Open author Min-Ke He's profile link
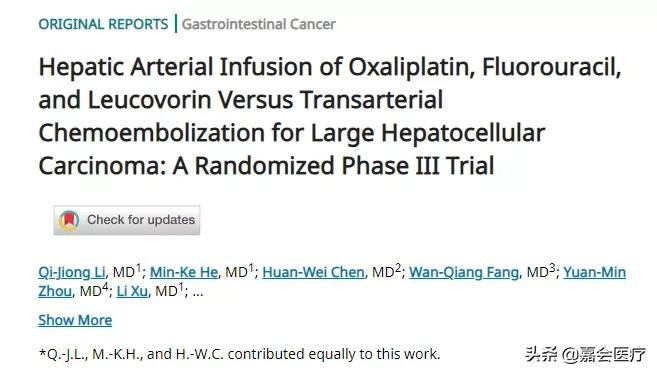Viewport: 657px width, 374px height. (184, 272)
